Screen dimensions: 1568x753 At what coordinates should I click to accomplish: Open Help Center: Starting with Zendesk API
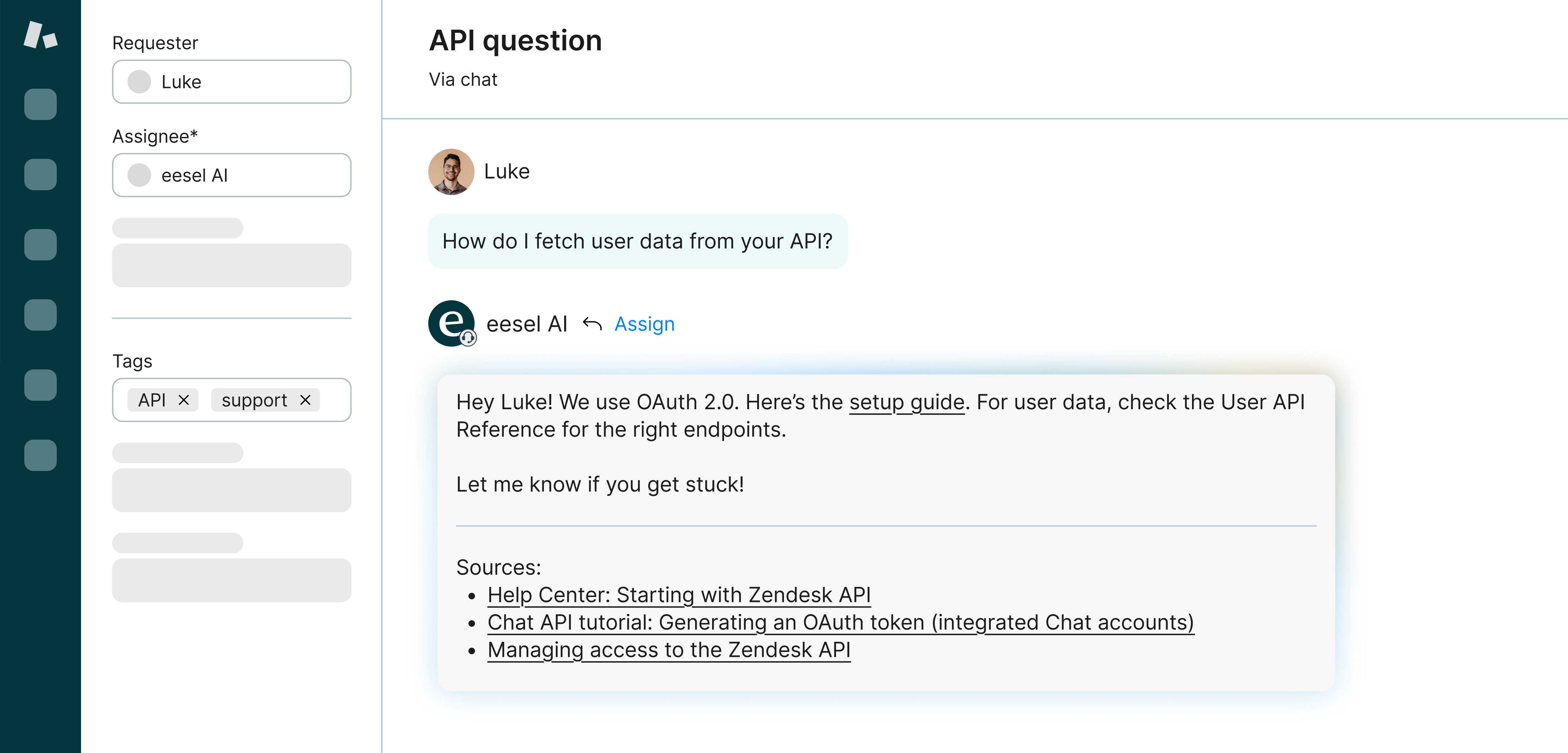[x=679, y=594]
